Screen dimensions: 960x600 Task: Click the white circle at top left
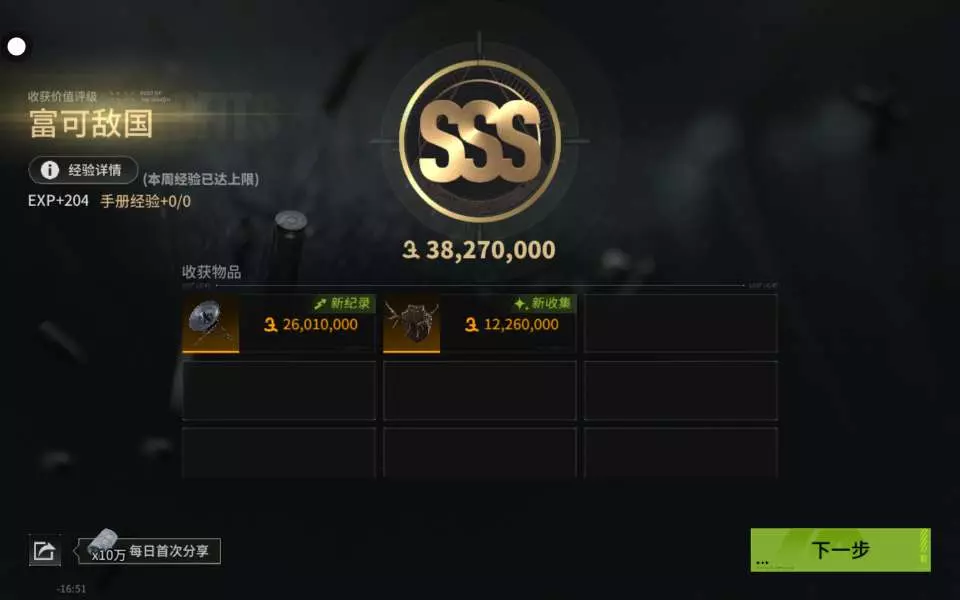(x=17, y=47)
